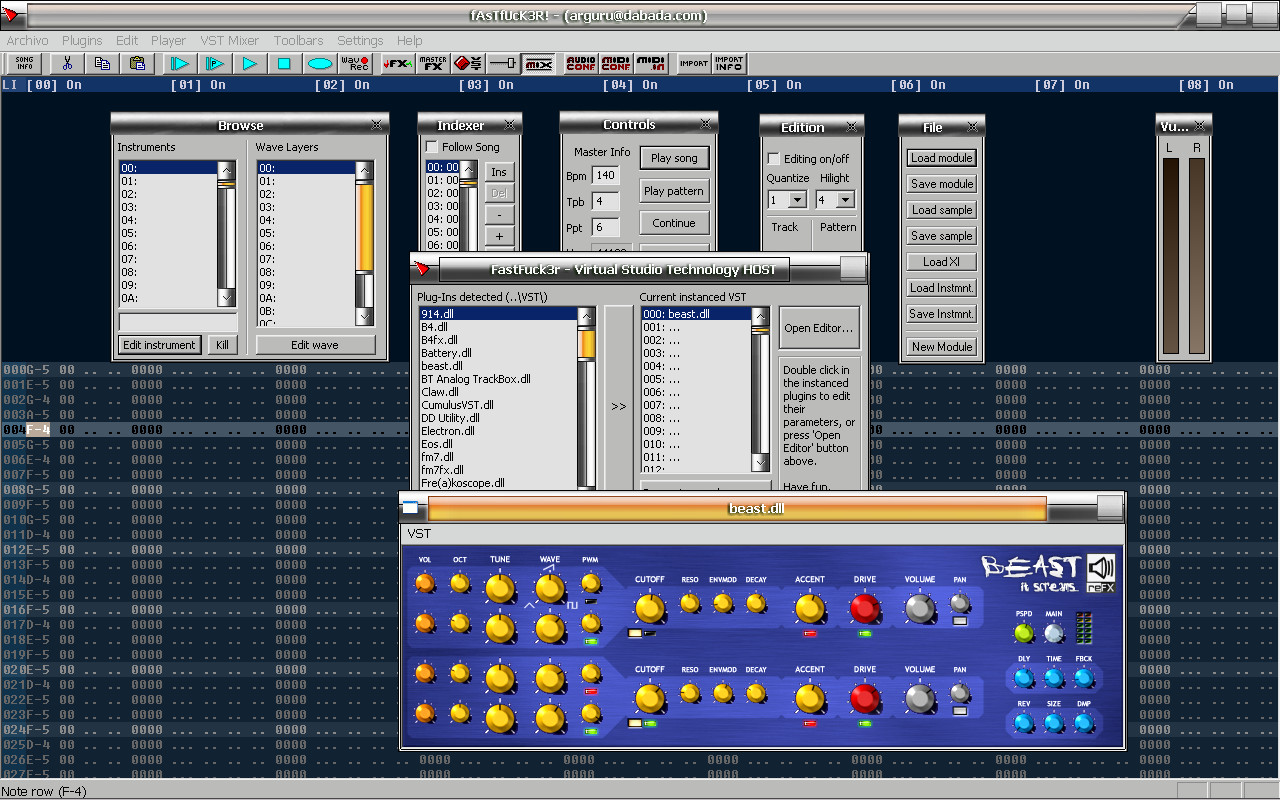Viewport: 1280px width, 800px height.
Task: Close the Browse panel
Action: [x=376, y=125]
